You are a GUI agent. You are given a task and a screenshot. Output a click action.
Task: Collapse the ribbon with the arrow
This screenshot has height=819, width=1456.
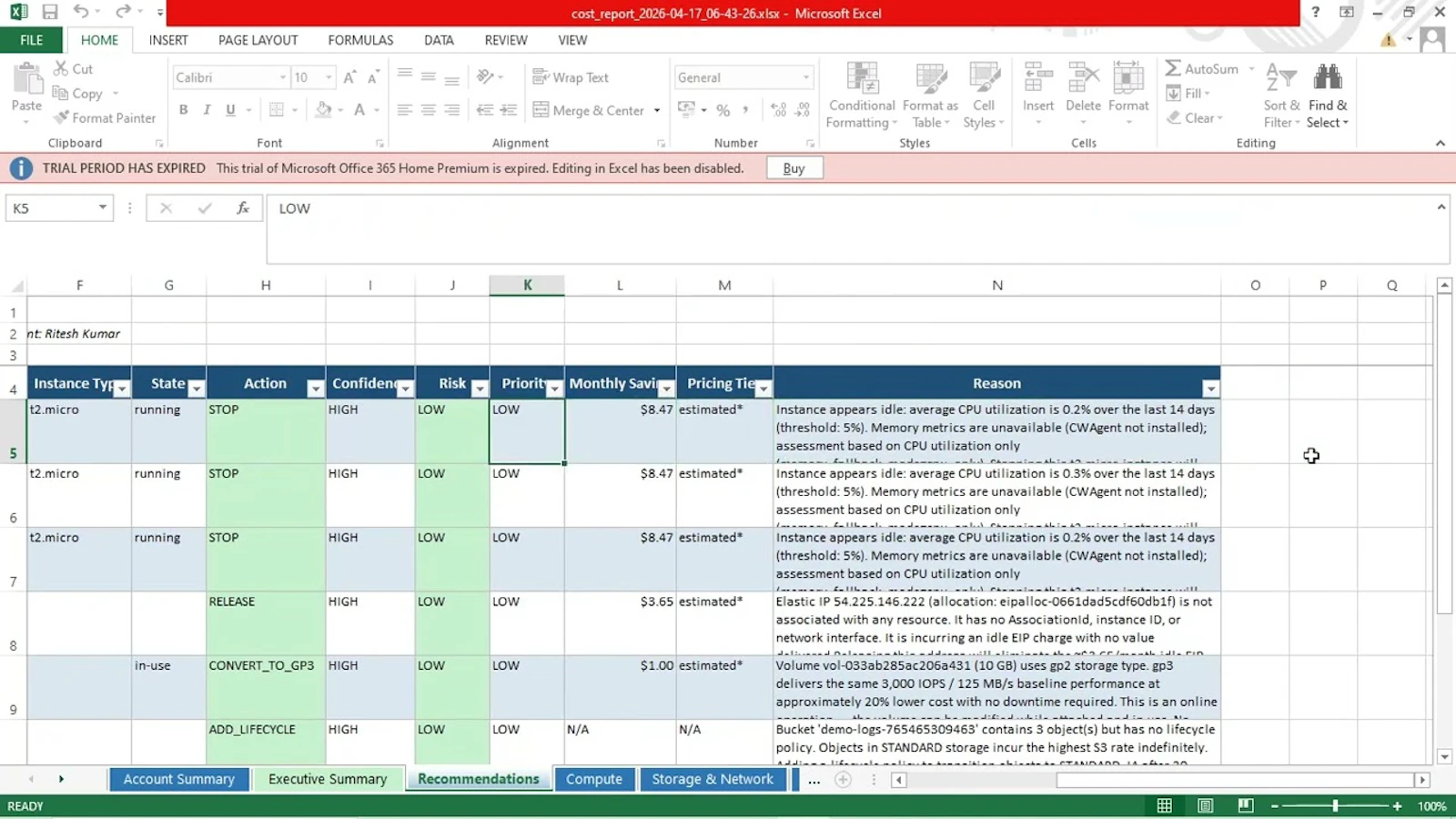click(x=1441, y=143)
